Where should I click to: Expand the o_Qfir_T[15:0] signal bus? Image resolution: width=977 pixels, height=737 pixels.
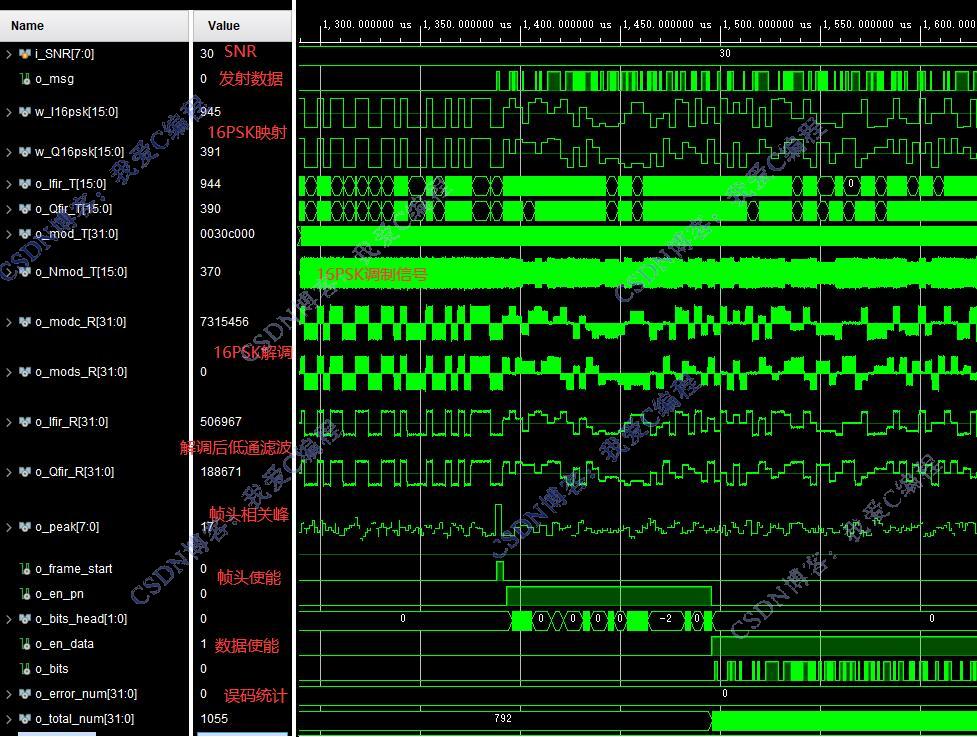(9, 209)
